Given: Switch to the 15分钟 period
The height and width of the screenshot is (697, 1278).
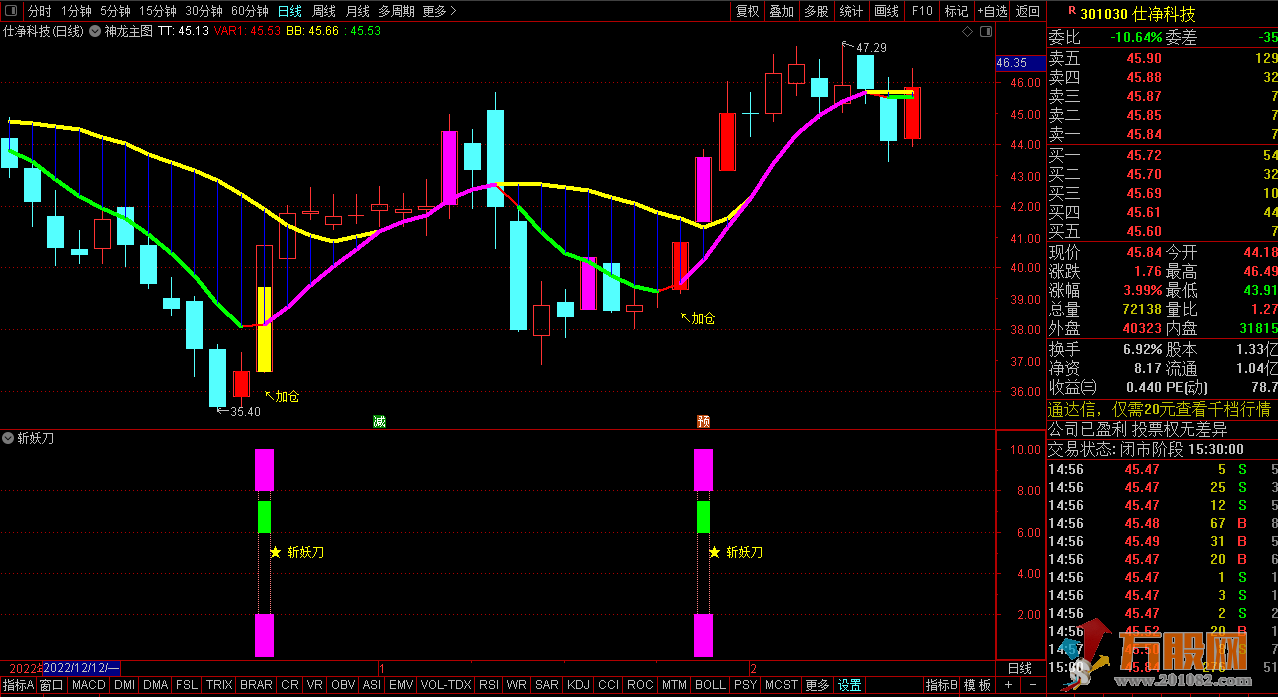Looking at the screenshot, I should [157, 11].
